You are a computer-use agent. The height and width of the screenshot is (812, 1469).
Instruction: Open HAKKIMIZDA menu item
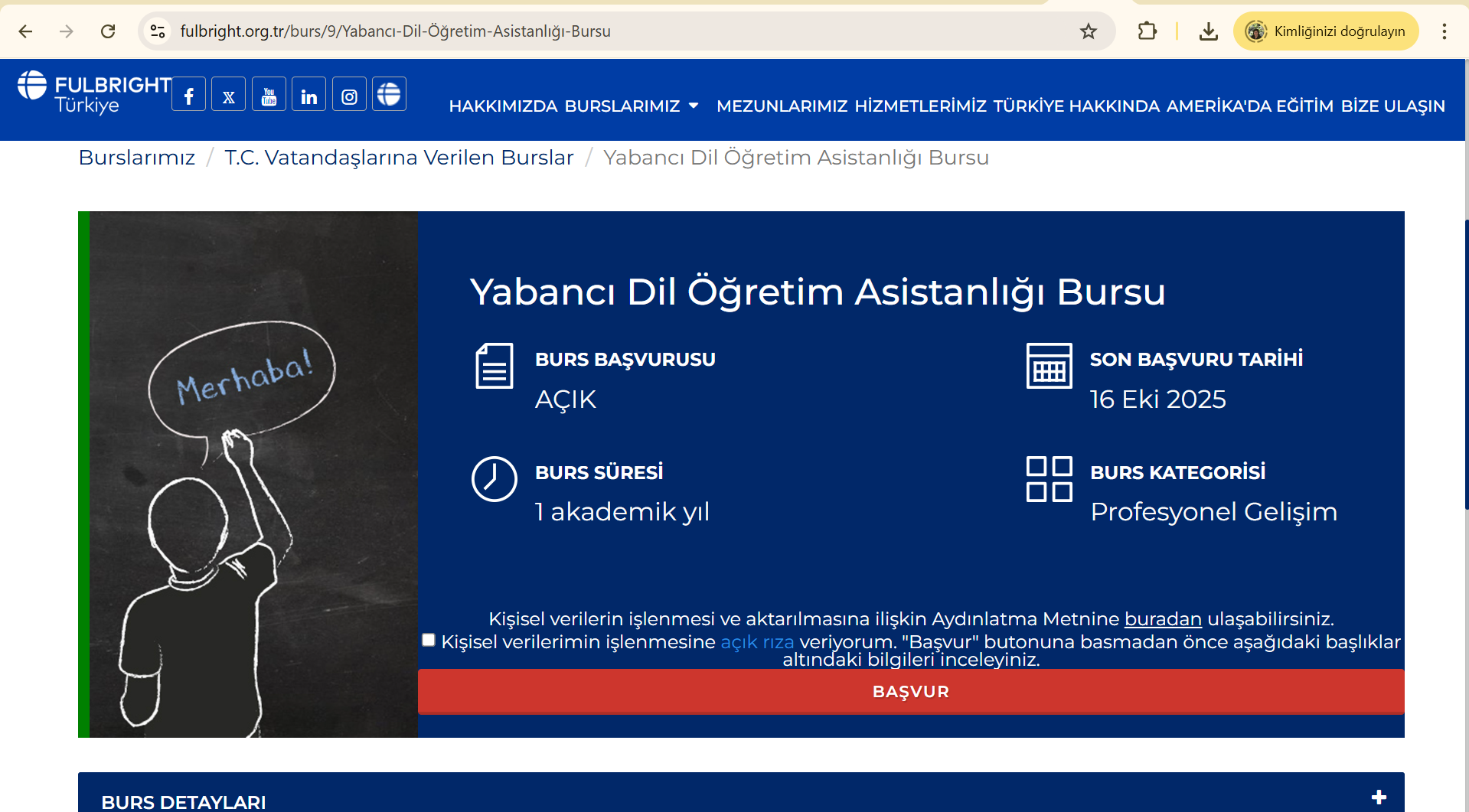503,106
